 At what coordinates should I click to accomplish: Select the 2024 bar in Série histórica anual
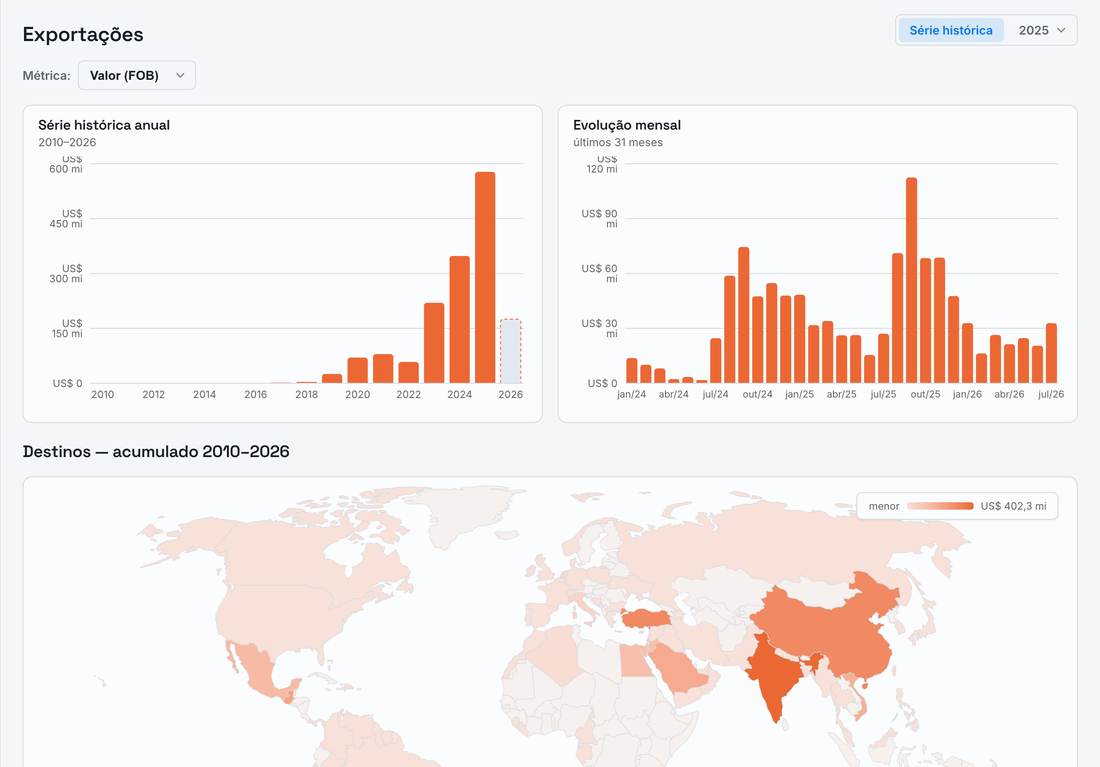[460, 319]
